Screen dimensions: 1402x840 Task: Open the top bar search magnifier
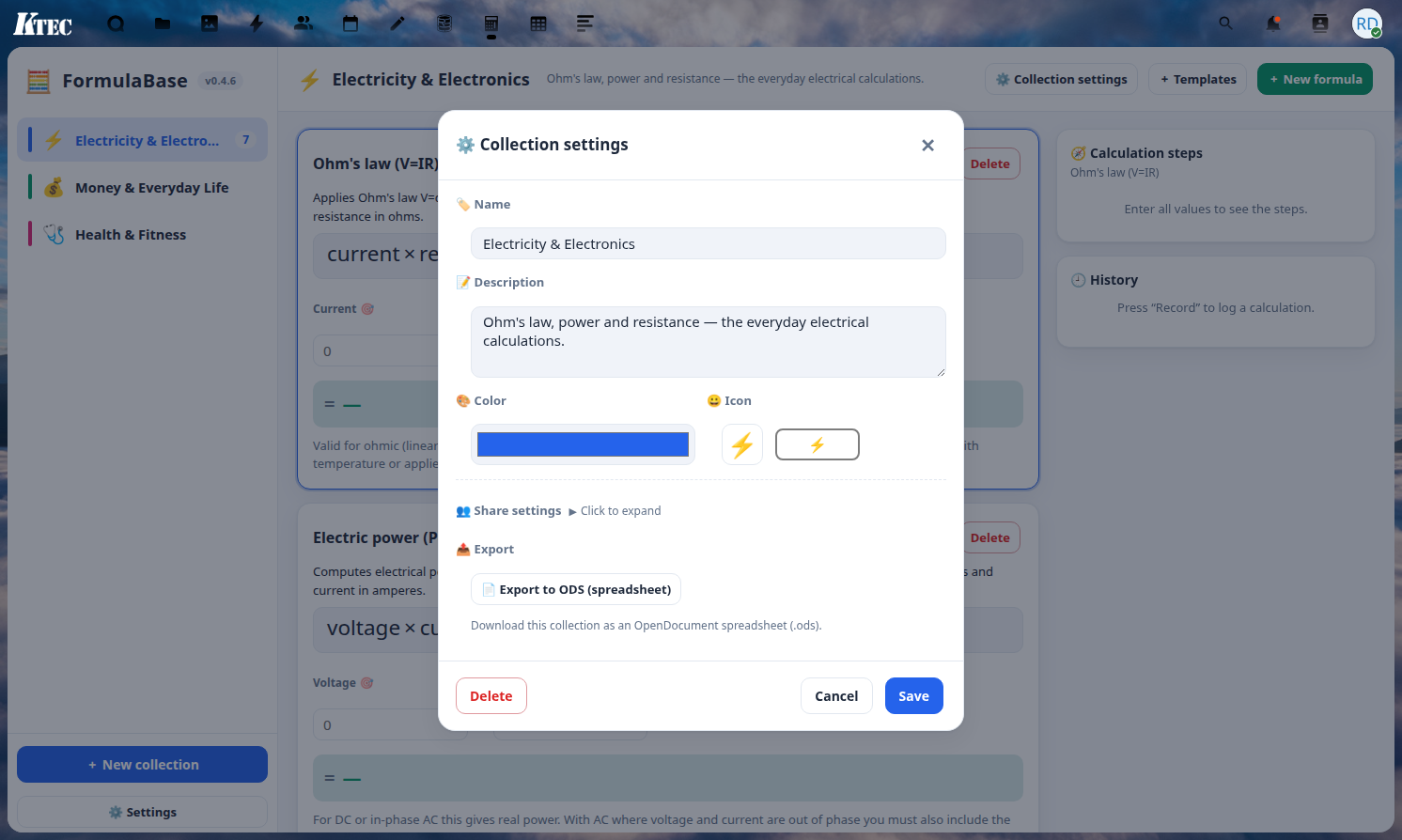1225,23
